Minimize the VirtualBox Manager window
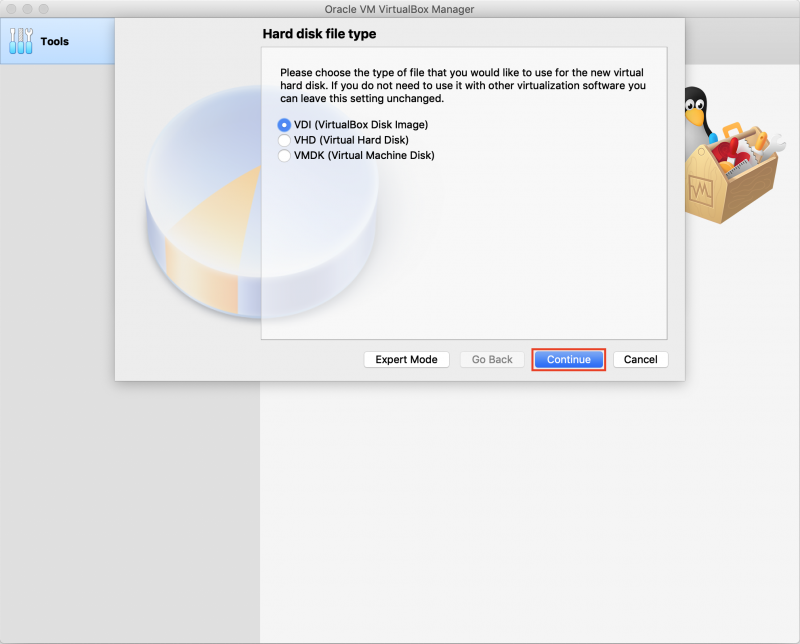The width and height of the screenshot is (800, 644). coord(27,9)
